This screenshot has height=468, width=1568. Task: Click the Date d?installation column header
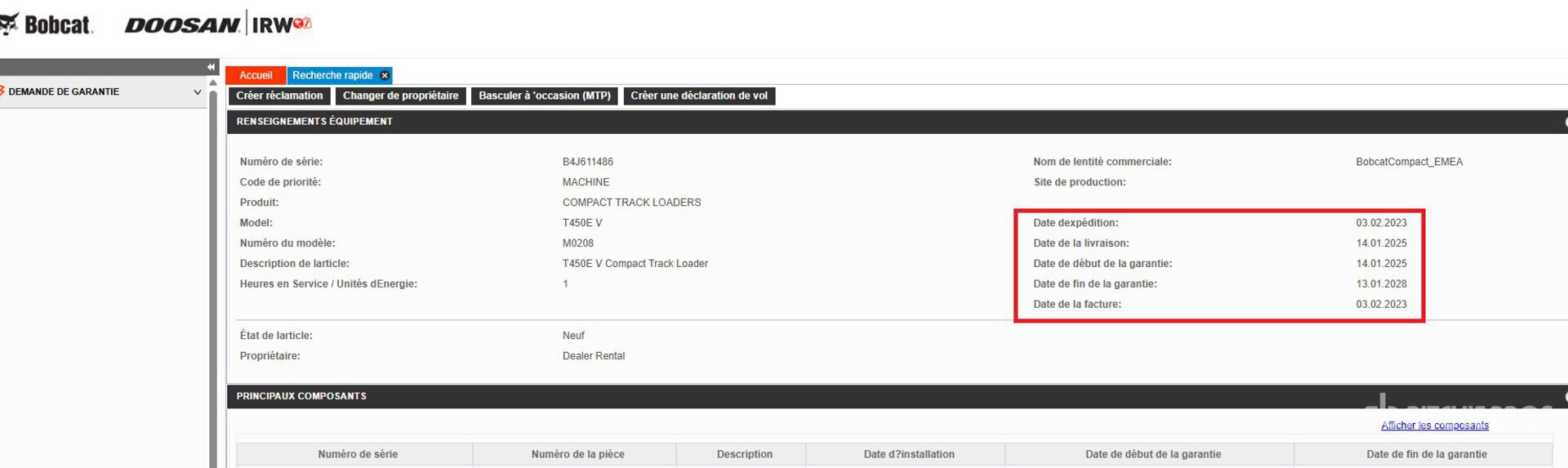click(x=908, y=454)
